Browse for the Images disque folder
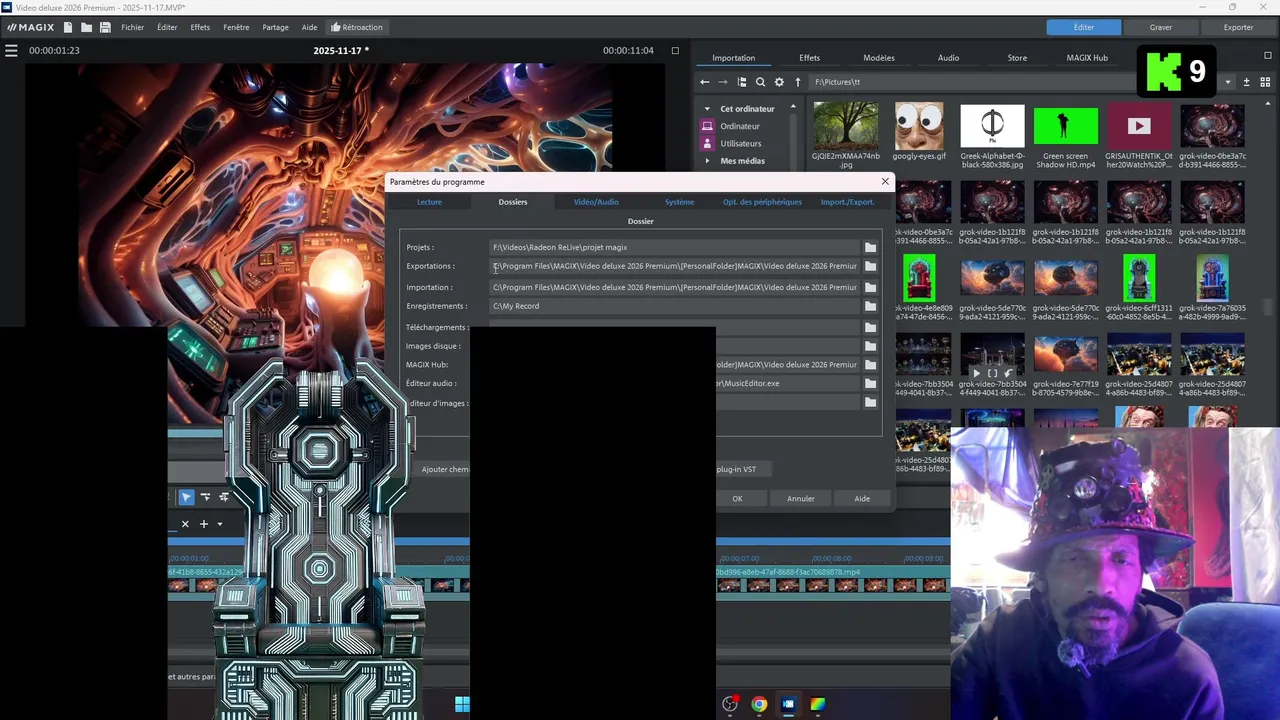Image resolution: width=1280 pixels, height=720 pixels. [x=870, y=346]
